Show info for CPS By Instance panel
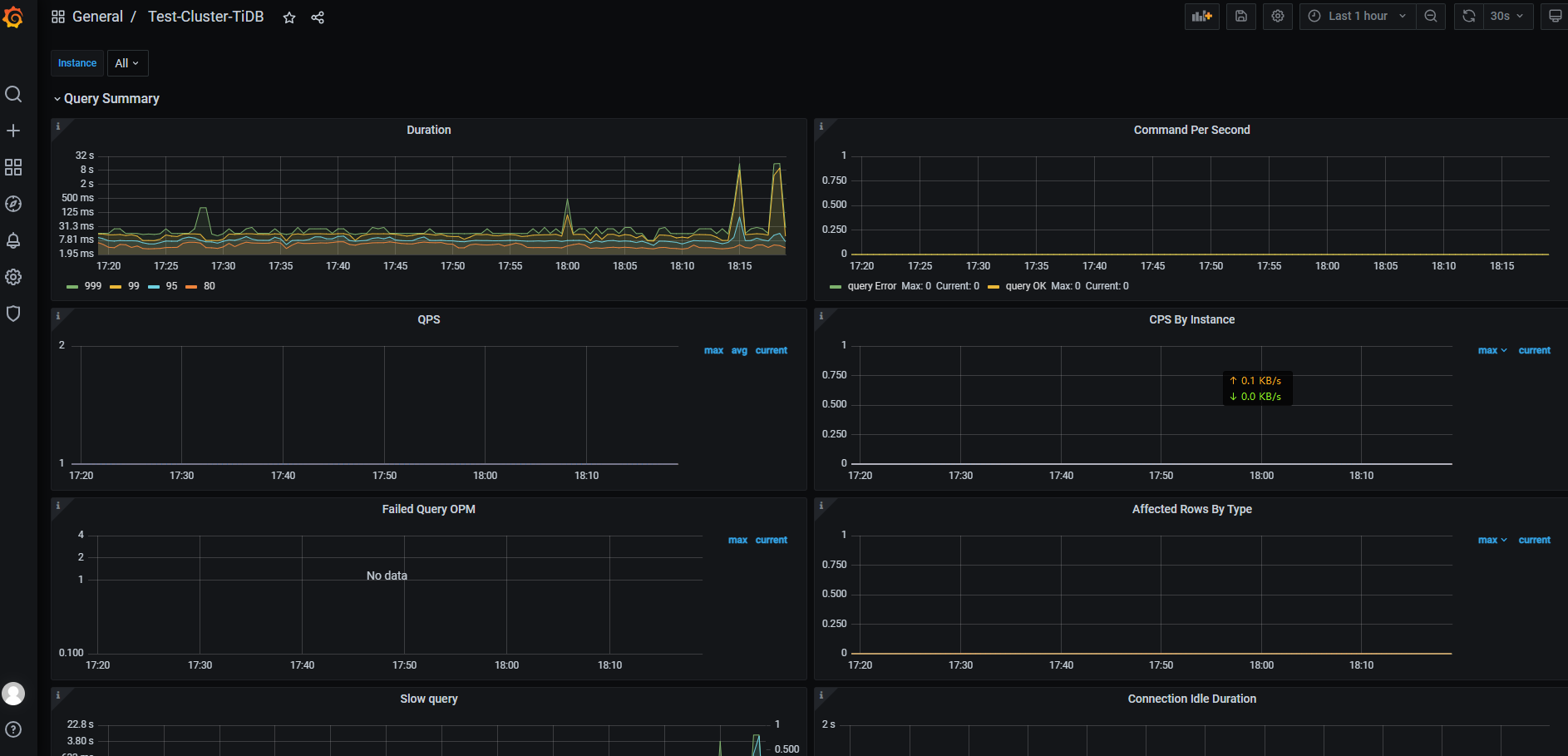This screenshot has width=1568, height=756. click(x=821, y=316)
